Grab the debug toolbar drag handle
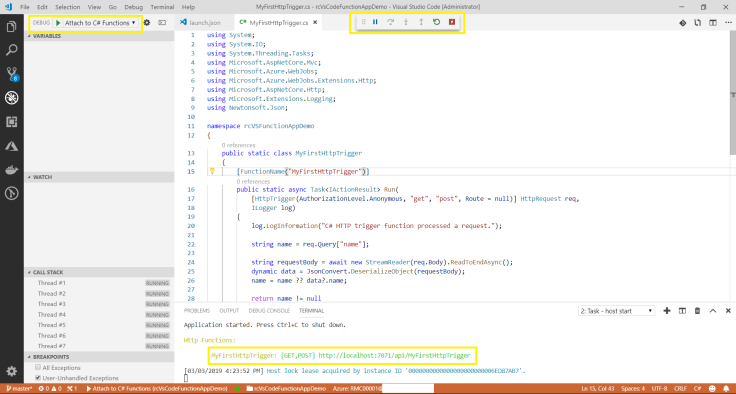The image size is (736, 394). (363, 22)
